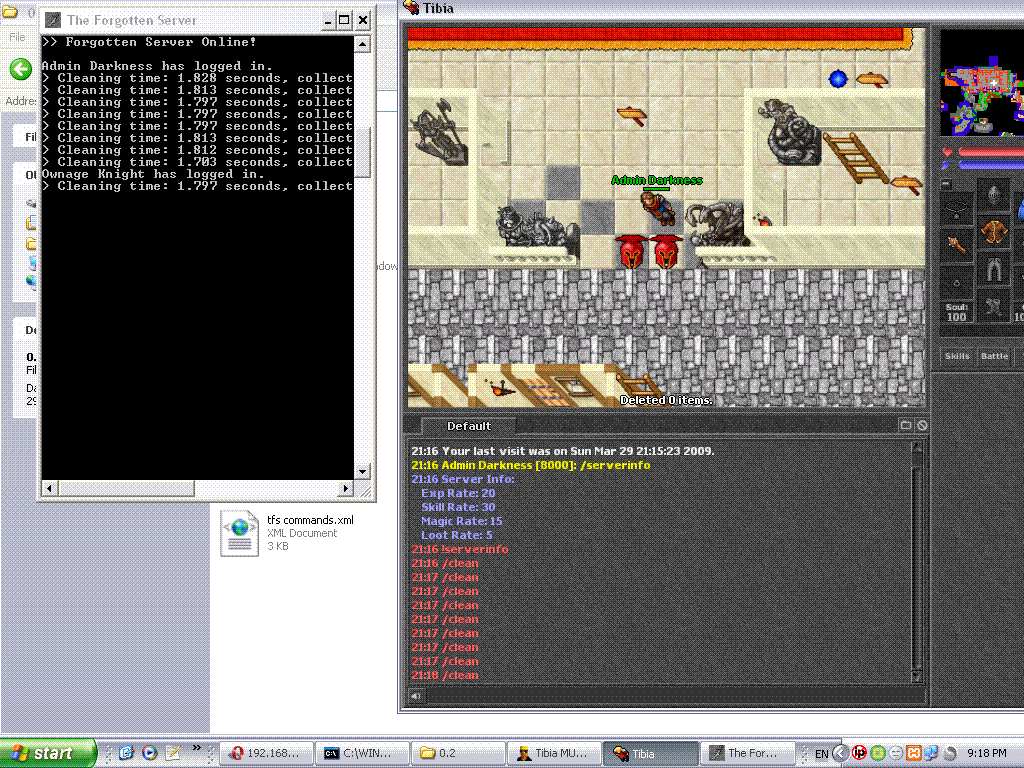The width and height of the screenshot is (1024, 768).
Task: Click the console vertical scrollbar down arrow
Action: tap(362, 472)
